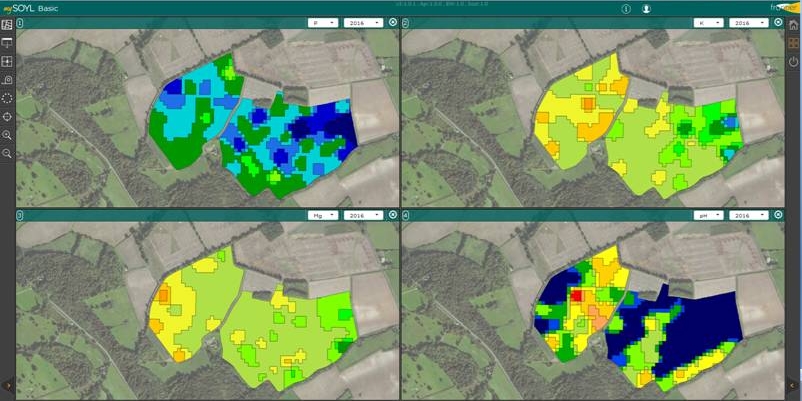Image resolution: width=802 pixels, height=401 pixels.
Task: Open the four-pane split view tool
Action: point(7,61)
